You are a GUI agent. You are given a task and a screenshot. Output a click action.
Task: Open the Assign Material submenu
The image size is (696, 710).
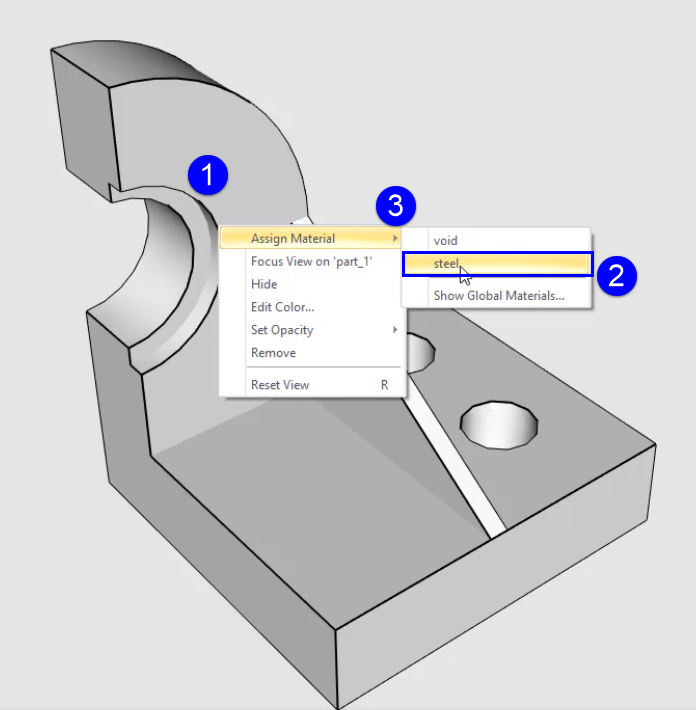310,238
